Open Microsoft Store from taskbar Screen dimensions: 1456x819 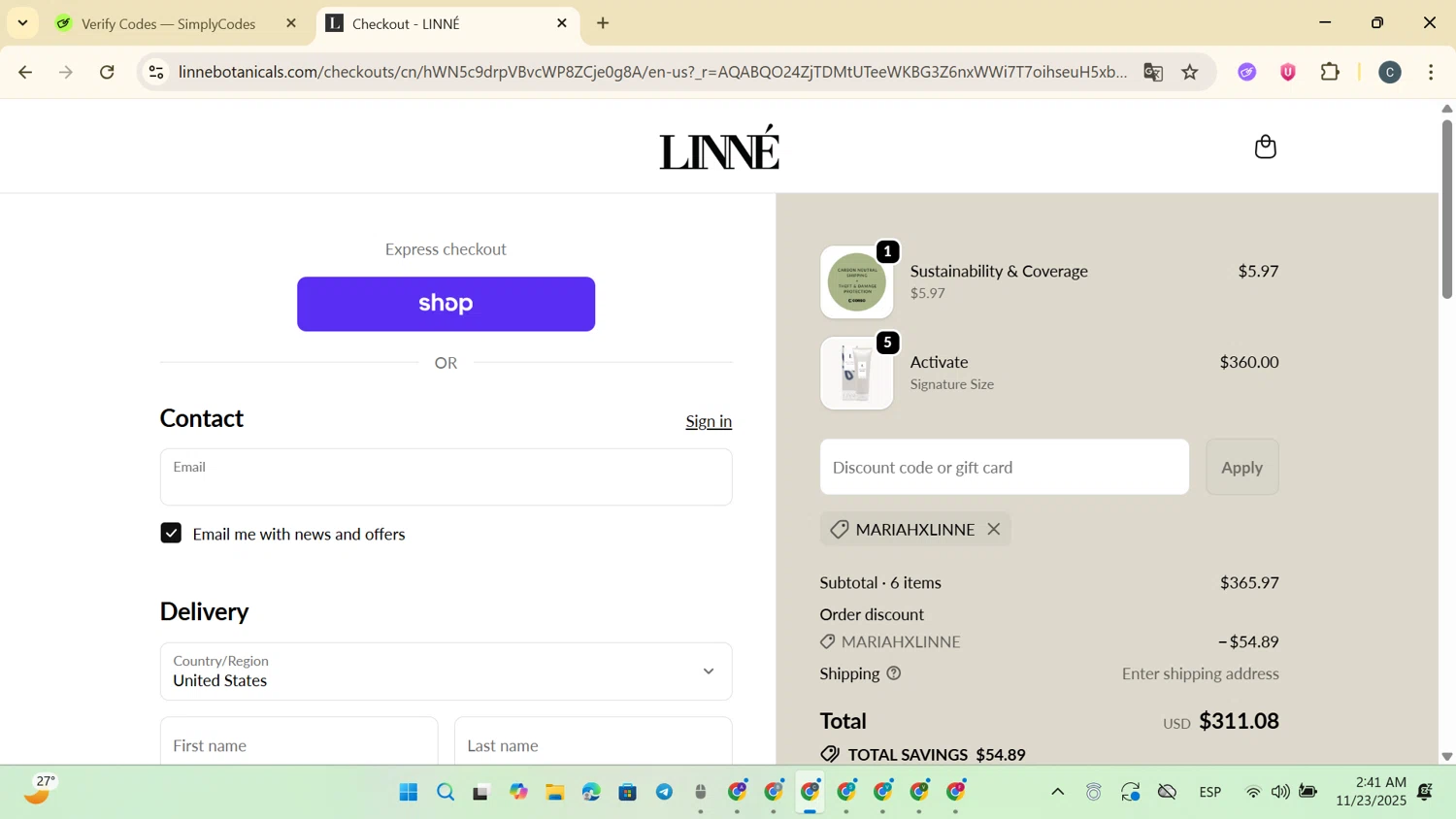(x=628, y=792)
